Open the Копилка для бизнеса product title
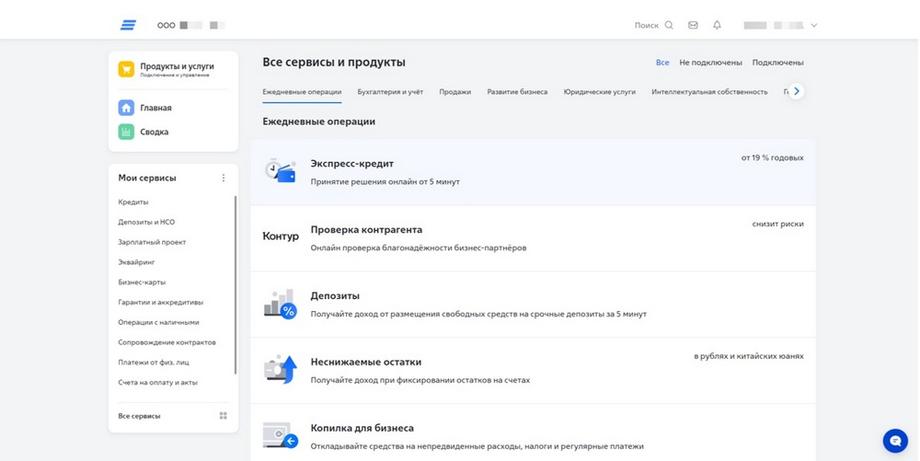 click(362, 428)
